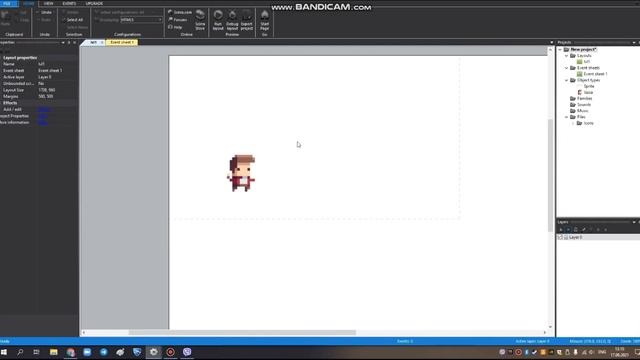The image size is (640, 360).
Task: Select the lvl1 layout tab
Action: (93, 42)
